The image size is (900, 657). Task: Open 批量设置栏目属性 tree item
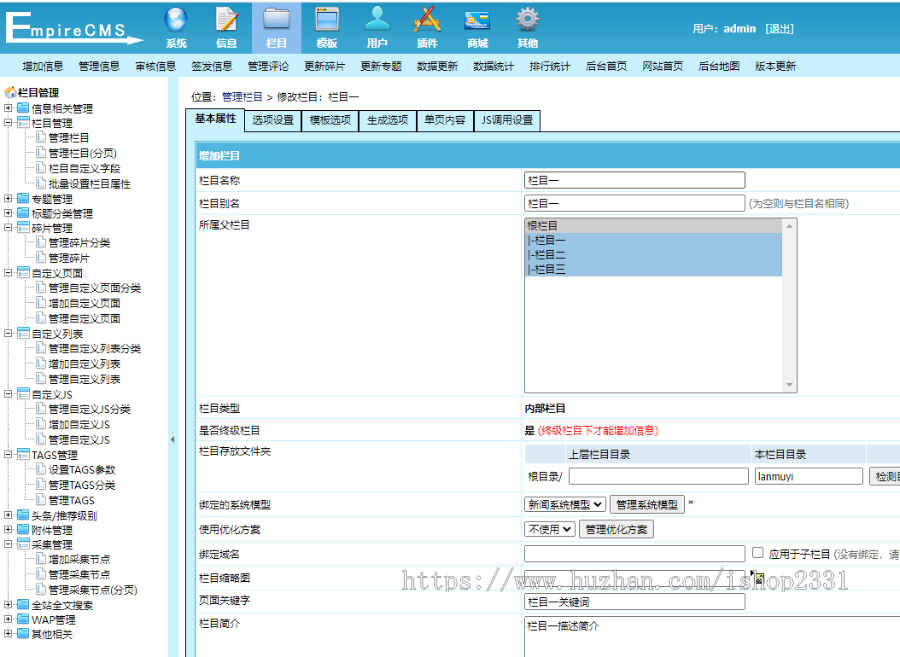click(89, 184)
